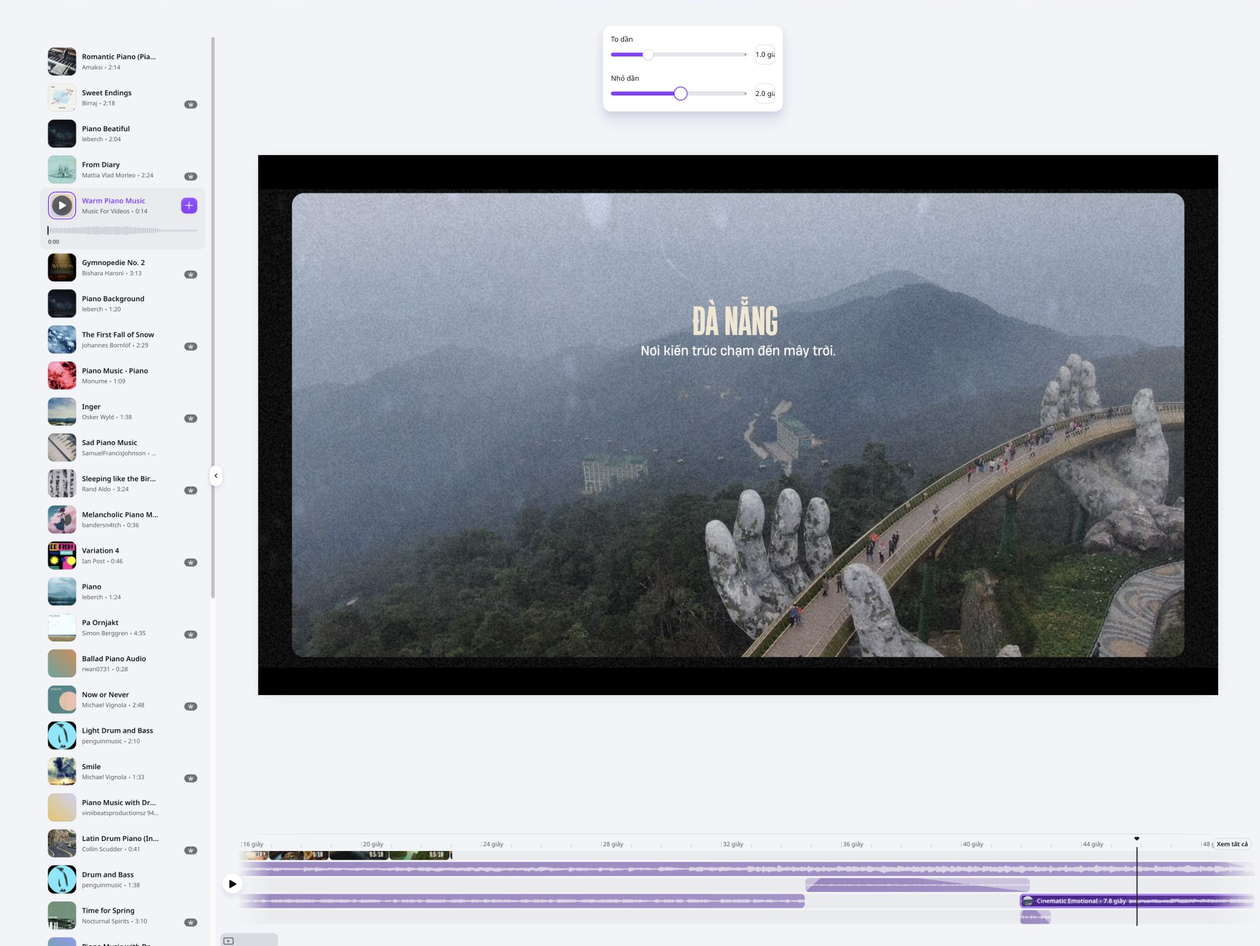Select the Piano track by leberch 1:24
The image size is (1260, 946).
[x=122, y=591]
